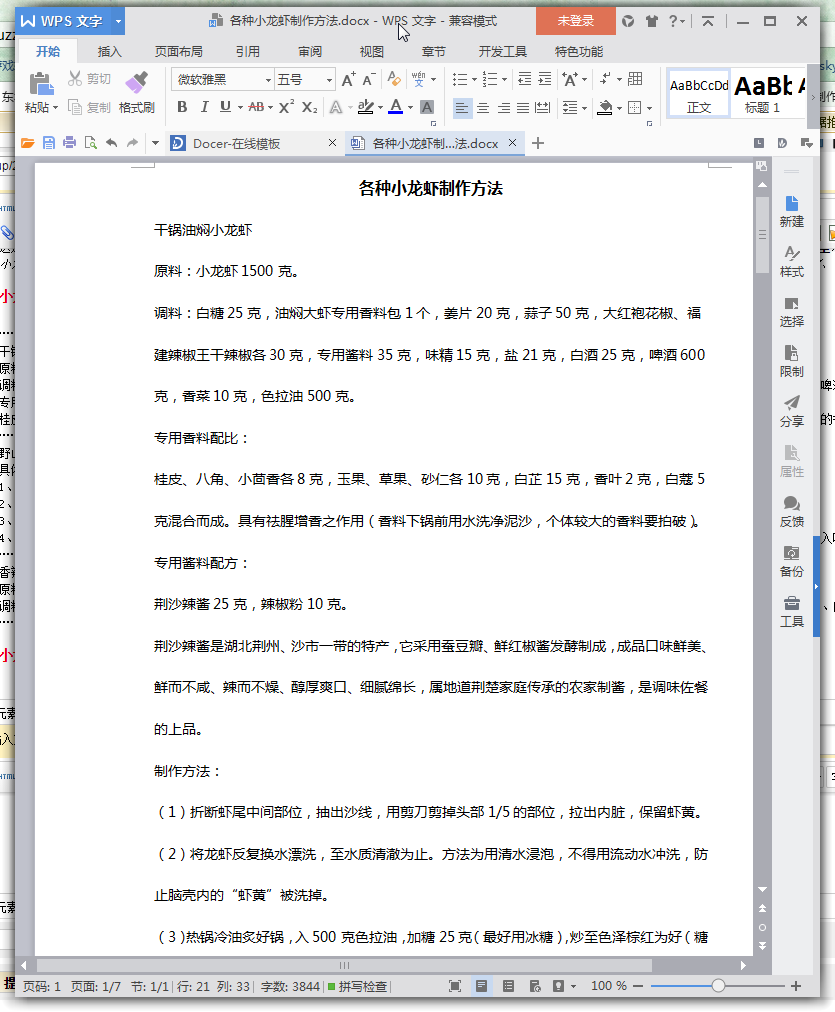Open file with folder icon in quick toolbar
Image resolution: width=835 pixels, height=1012 pixels.
[27, 143]
